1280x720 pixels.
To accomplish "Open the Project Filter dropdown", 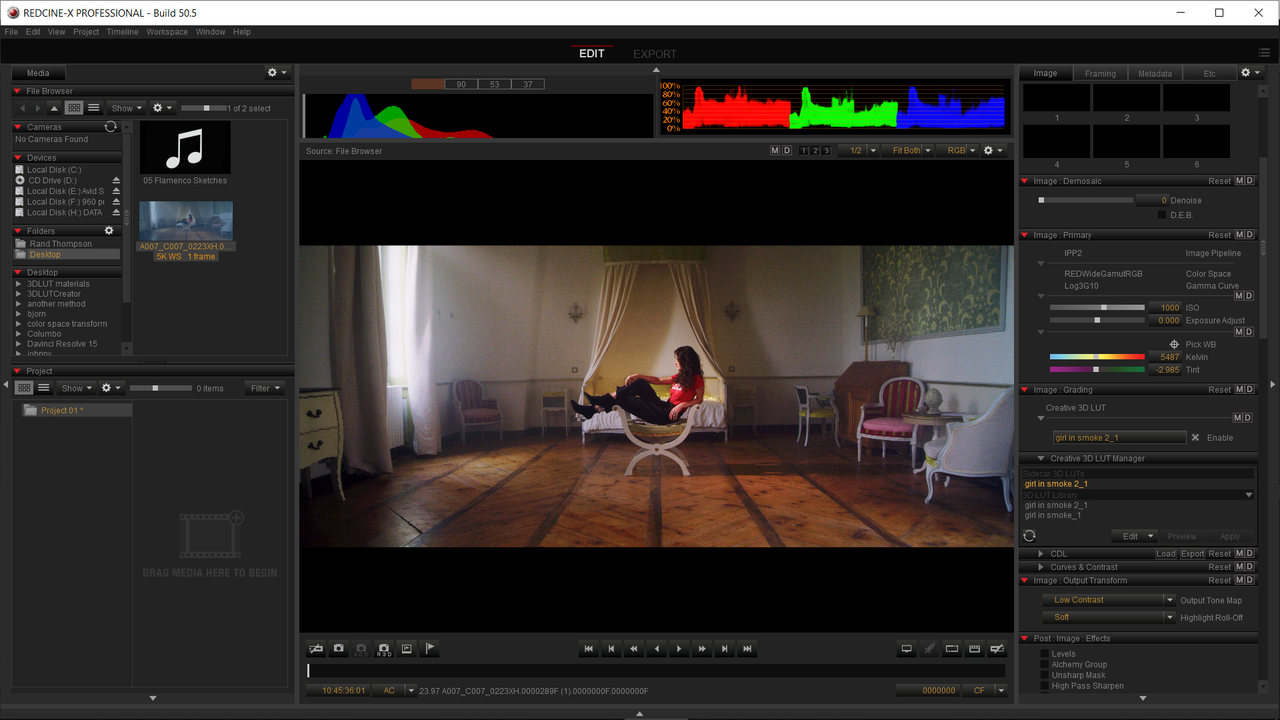I will [265, 388].
